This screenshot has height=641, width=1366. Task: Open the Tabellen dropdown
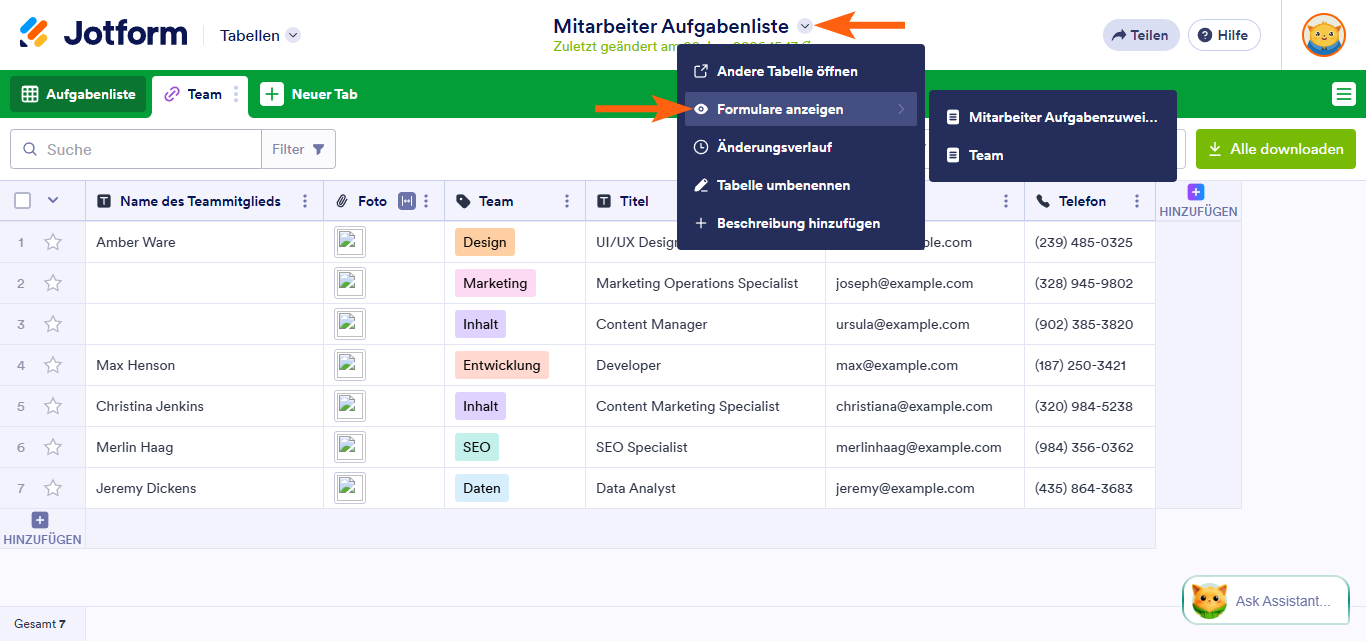click(258, 35)
